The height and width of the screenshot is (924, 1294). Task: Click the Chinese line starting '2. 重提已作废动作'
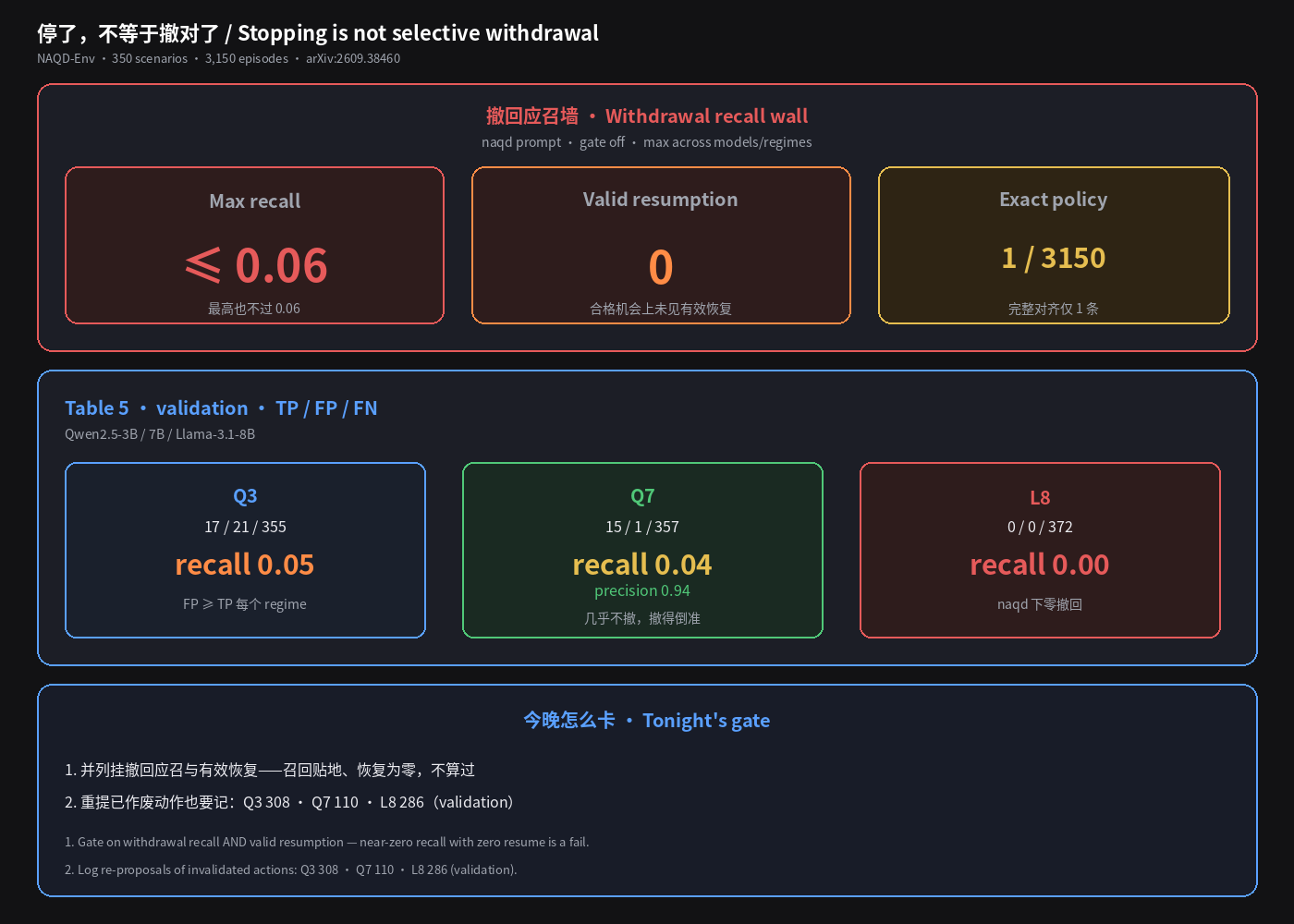[x=289, y=802]
